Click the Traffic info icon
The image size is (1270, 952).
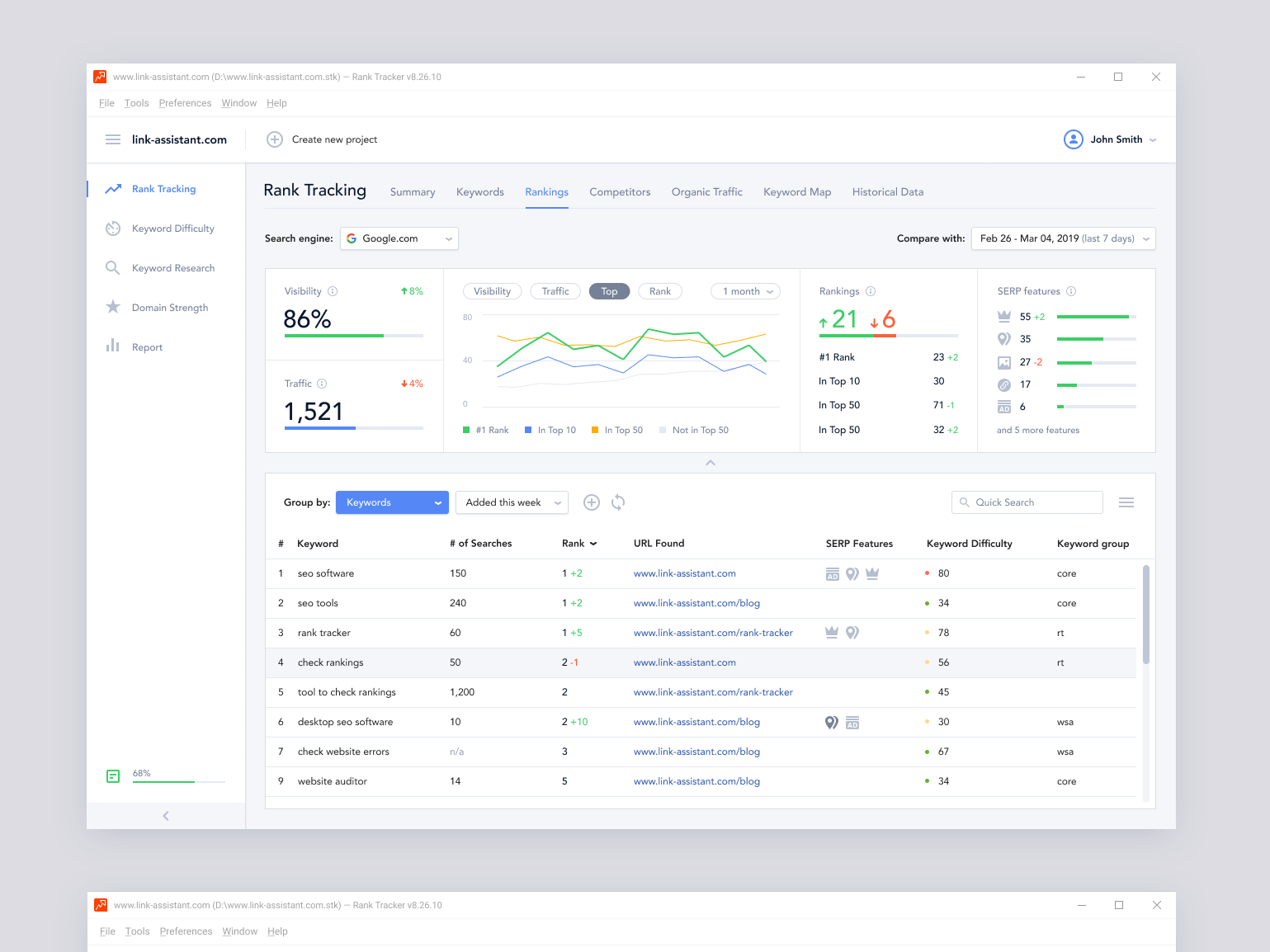[x=322, y=384]
